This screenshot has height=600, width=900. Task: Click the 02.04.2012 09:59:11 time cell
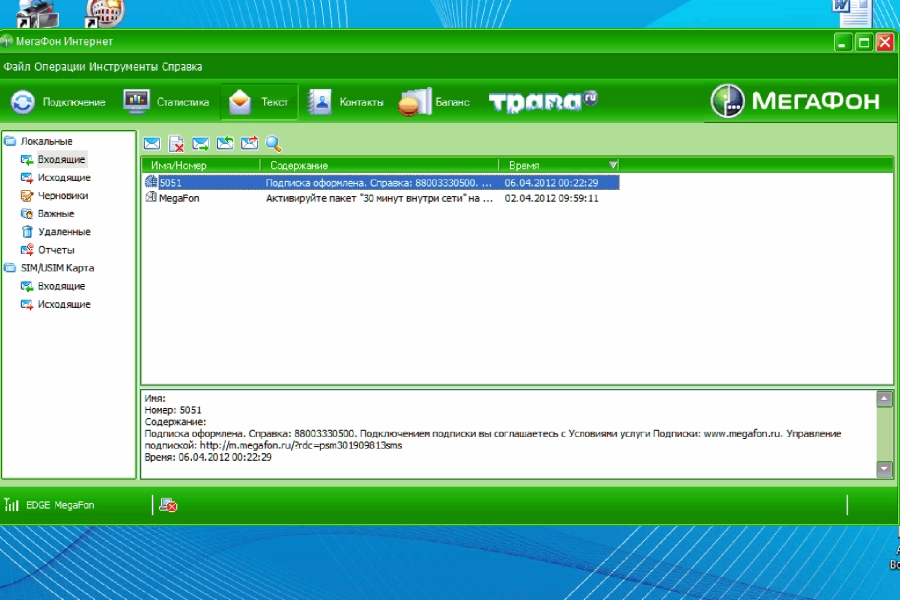(x=551, y=198)
